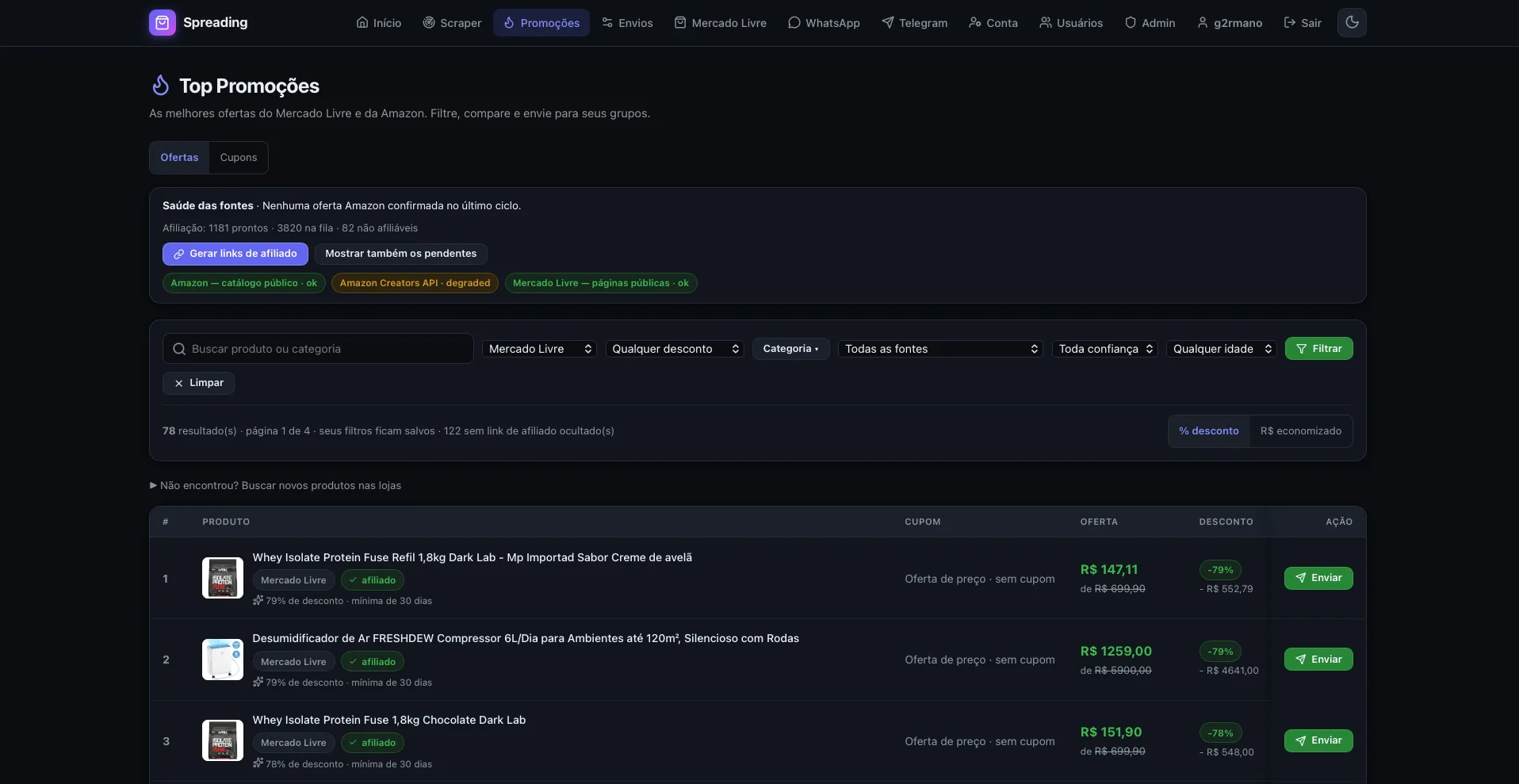Sort by % desconto
This screenshot has height=784, width=1519.
click(x=1209, y=431)
